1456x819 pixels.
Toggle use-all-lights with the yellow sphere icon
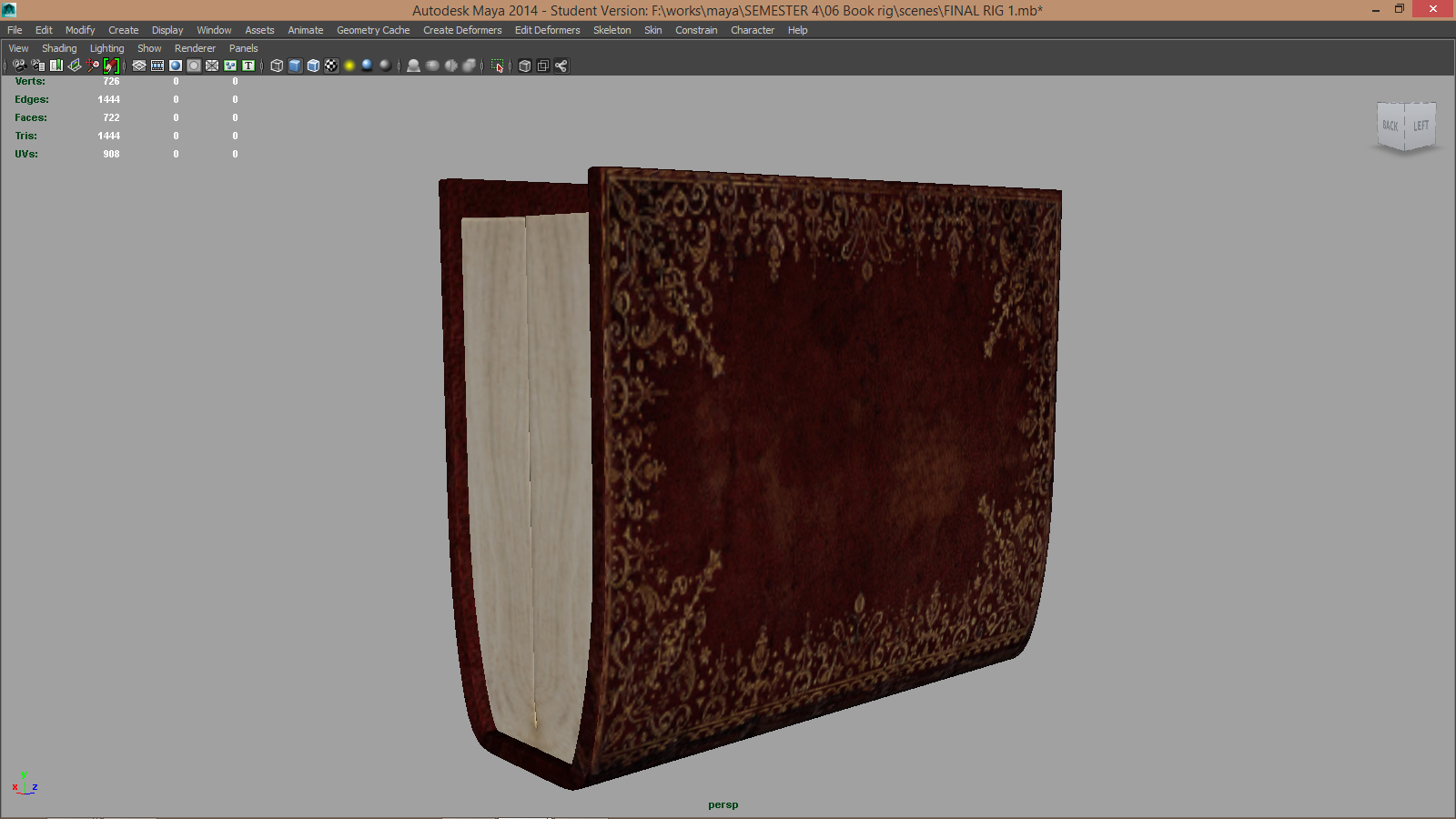(349, 66)
